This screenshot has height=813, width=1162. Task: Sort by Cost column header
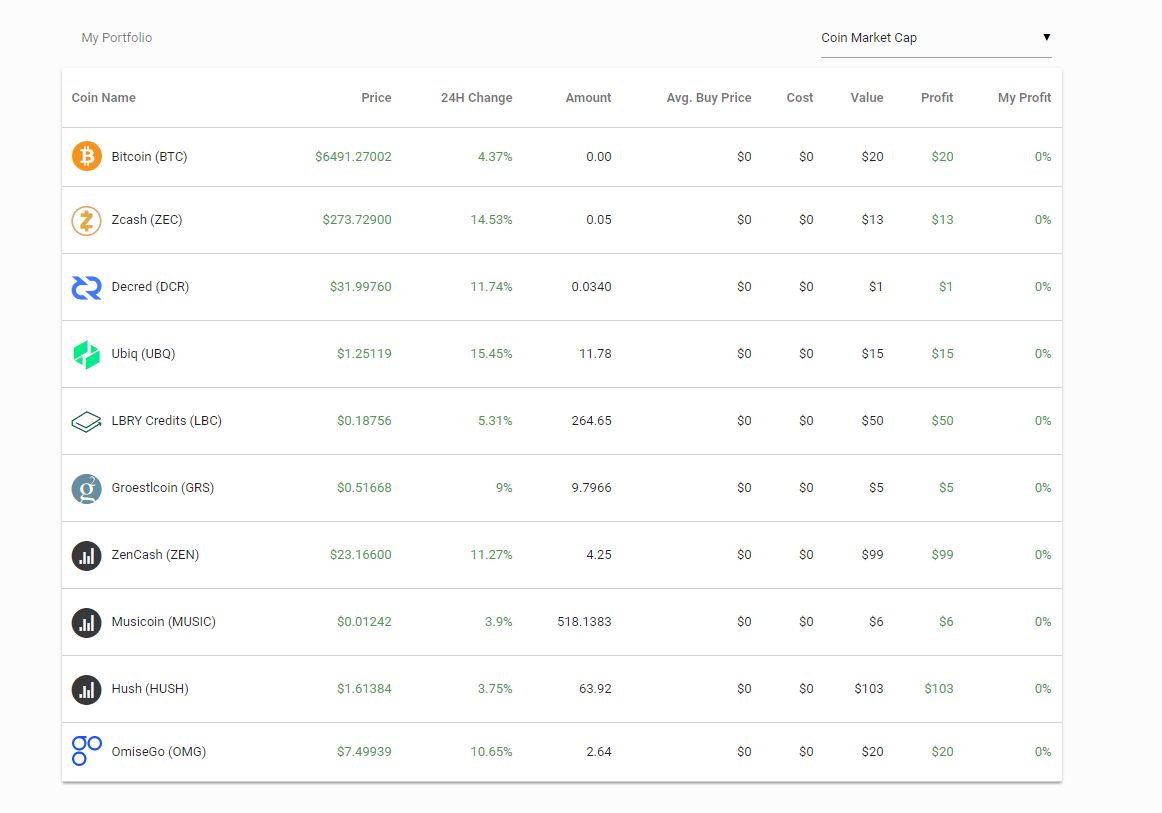point(800,98)
